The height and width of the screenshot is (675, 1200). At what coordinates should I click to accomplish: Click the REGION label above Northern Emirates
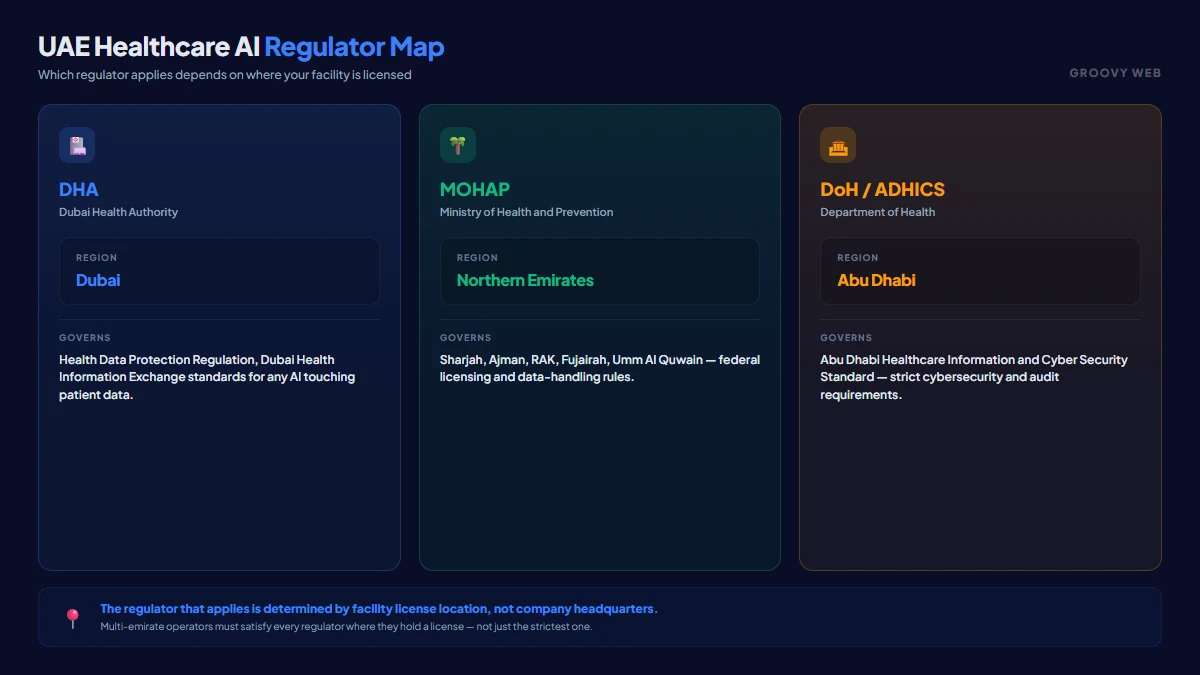tap(477, 258)
